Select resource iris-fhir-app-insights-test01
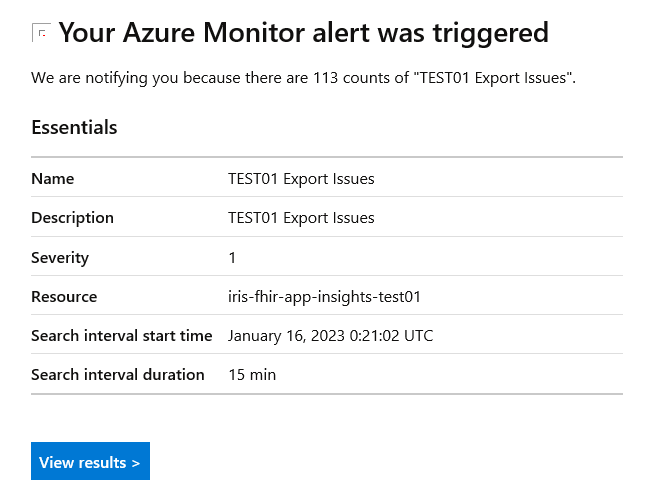This screenshot has width=660, height=490. tap(324, 297)
